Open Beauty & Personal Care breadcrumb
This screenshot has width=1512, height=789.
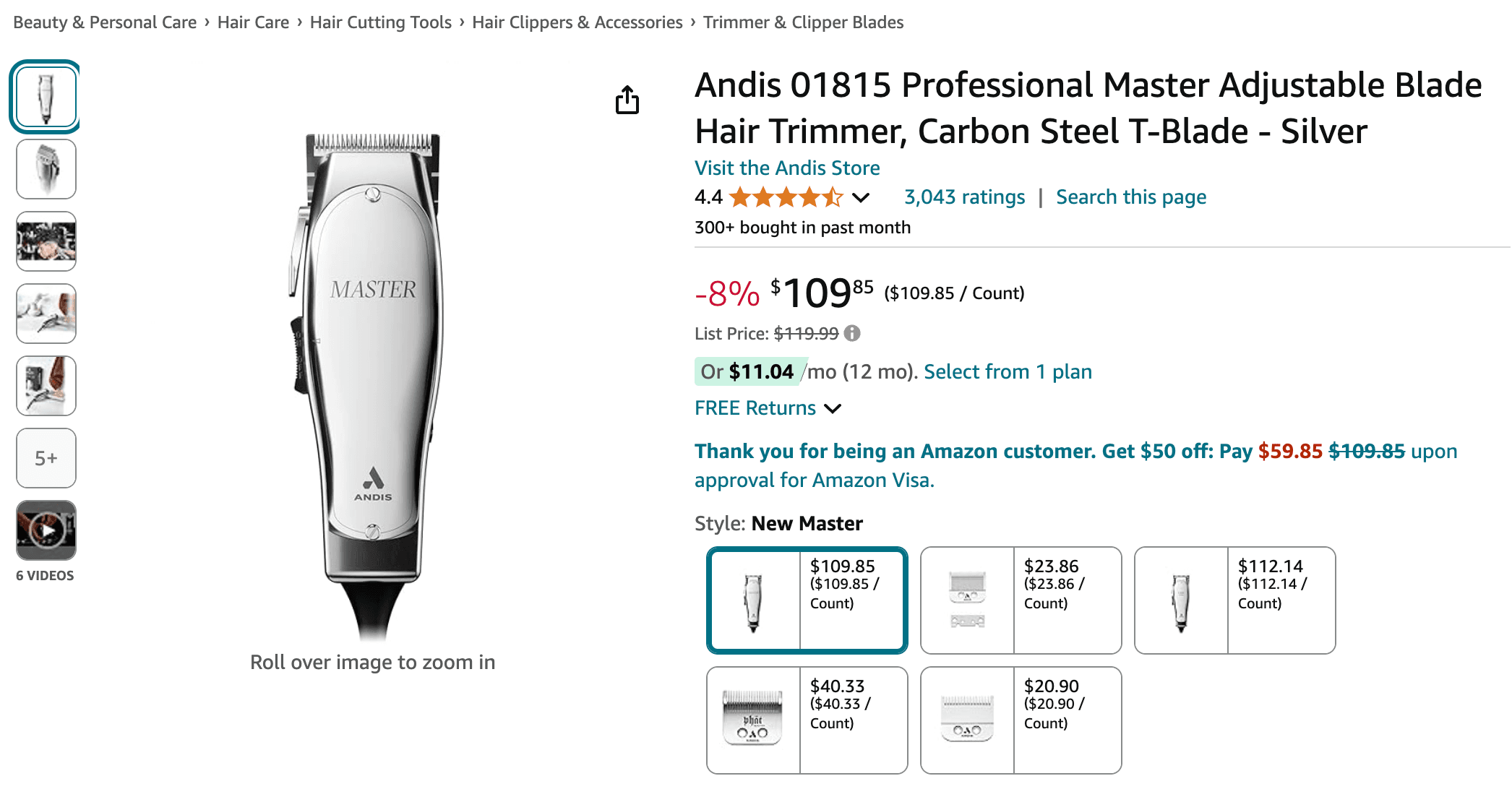105,22
